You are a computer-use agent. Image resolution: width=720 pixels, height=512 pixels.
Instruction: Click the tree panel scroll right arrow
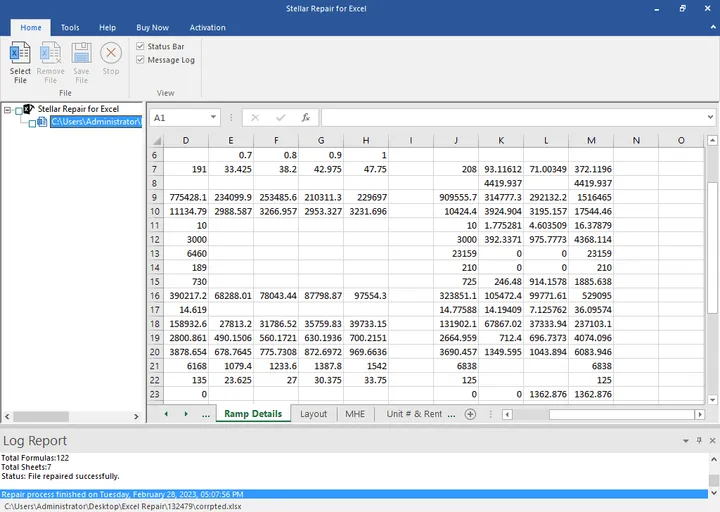(x=136, y=416)
